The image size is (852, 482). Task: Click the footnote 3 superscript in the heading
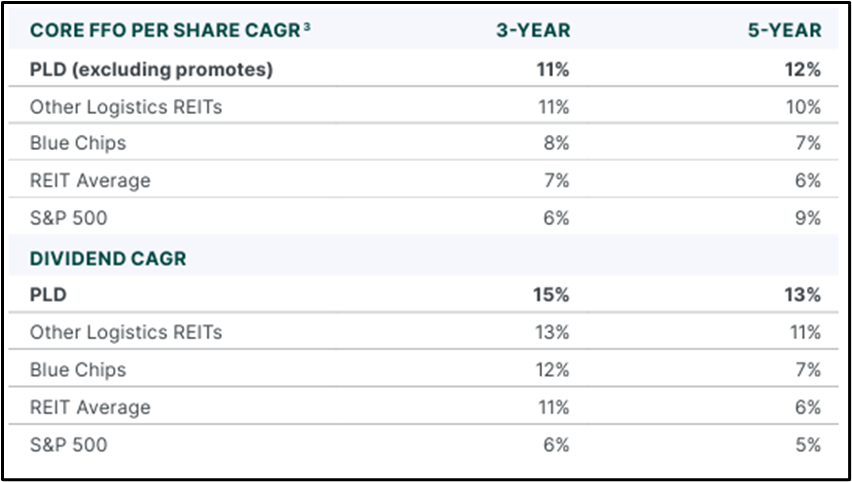point(307,25)
